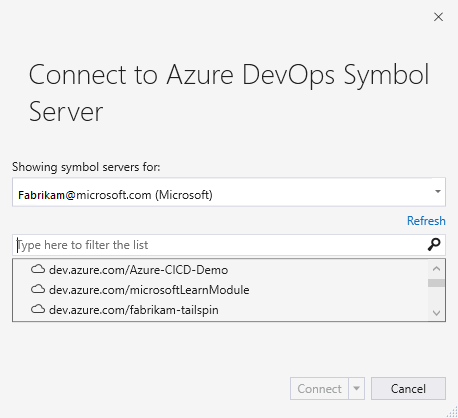Click cloud icon beside fabrikam-tailspin

[38, 309]
